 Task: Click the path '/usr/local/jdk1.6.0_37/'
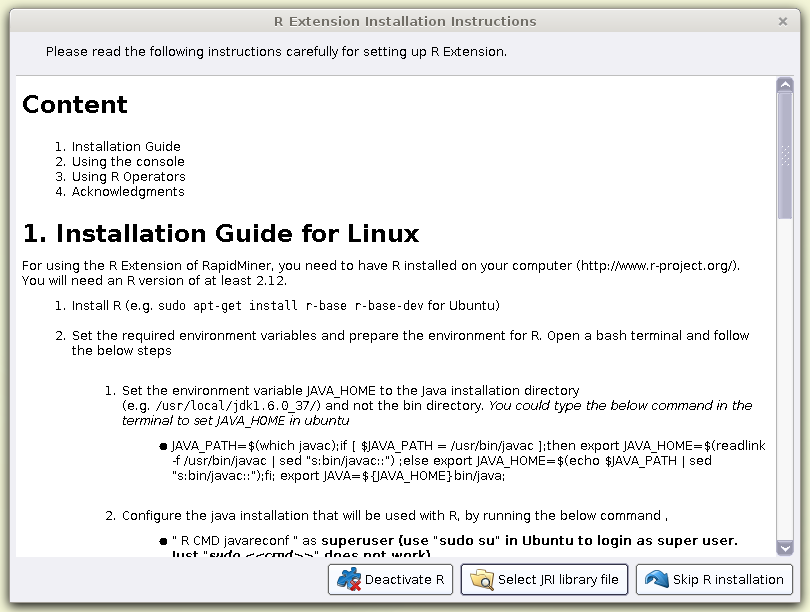coord(238,405)
